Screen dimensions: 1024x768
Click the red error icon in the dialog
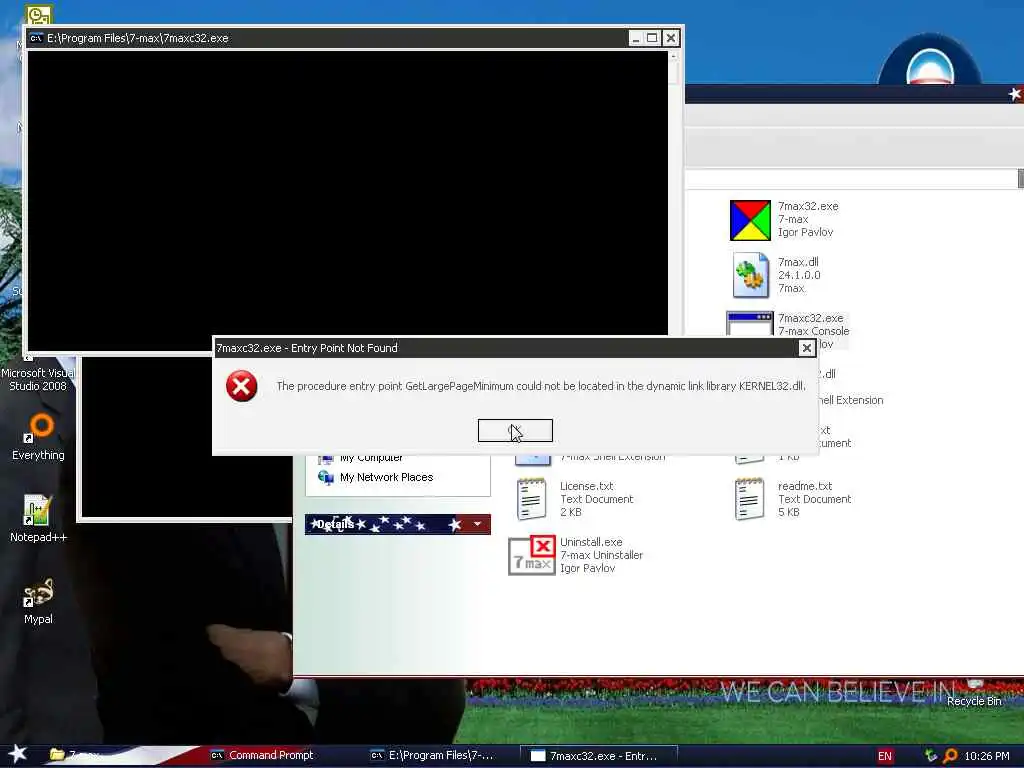point(242,386)
